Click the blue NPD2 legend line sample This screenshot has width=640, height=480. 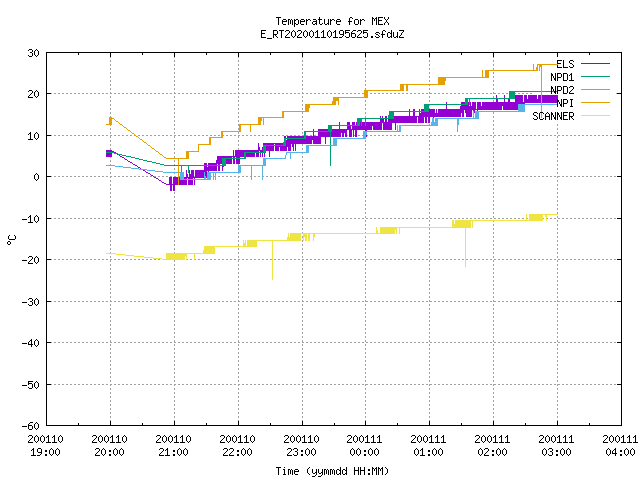pos(595,89)
